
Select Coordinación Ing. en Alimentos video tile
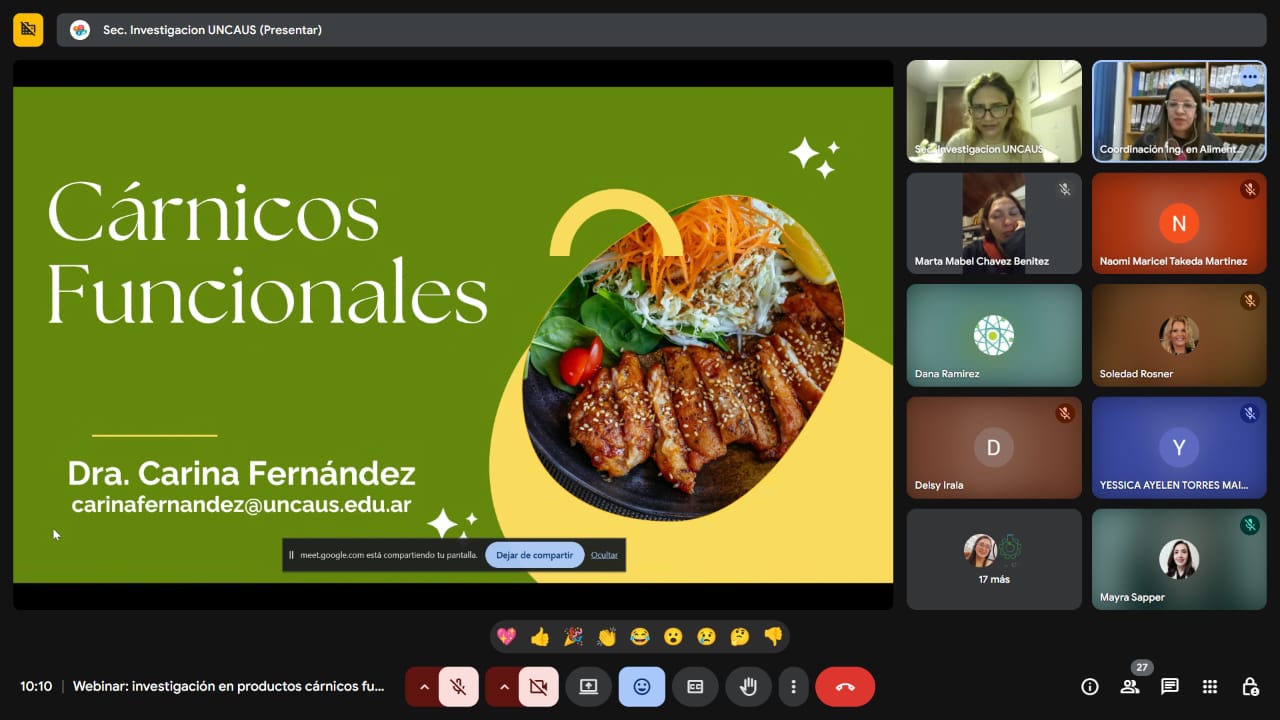pyautogui.click(x=1179, y=111)
